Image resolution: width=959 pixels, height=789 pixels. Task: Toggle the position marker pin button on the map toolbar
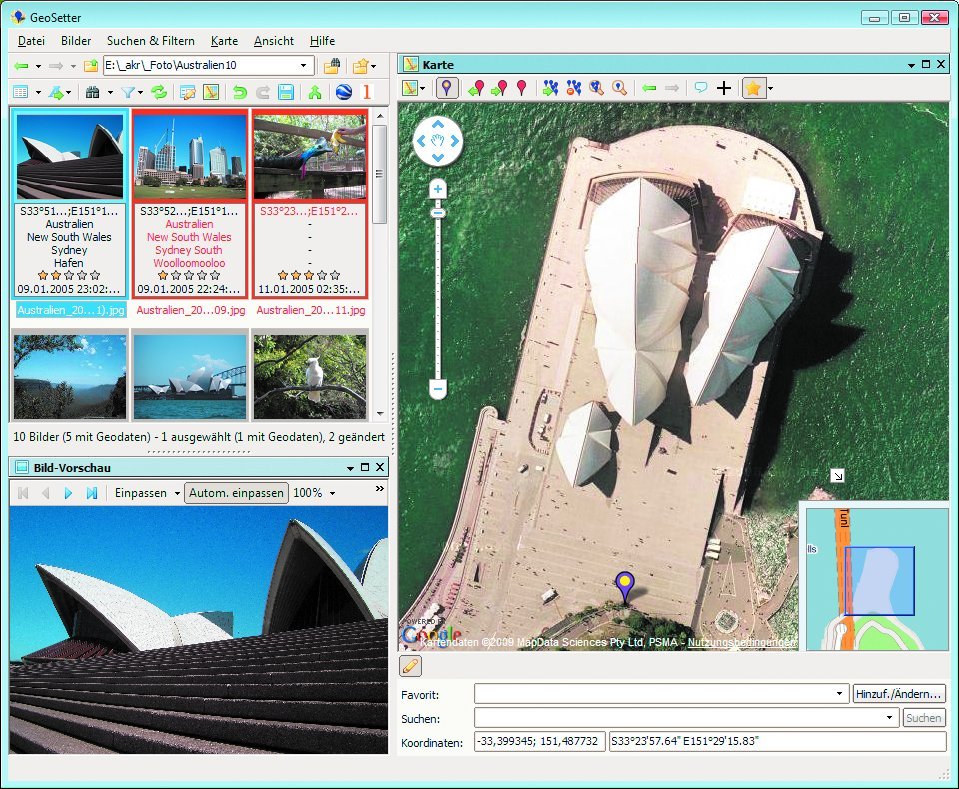pos(446,88)
